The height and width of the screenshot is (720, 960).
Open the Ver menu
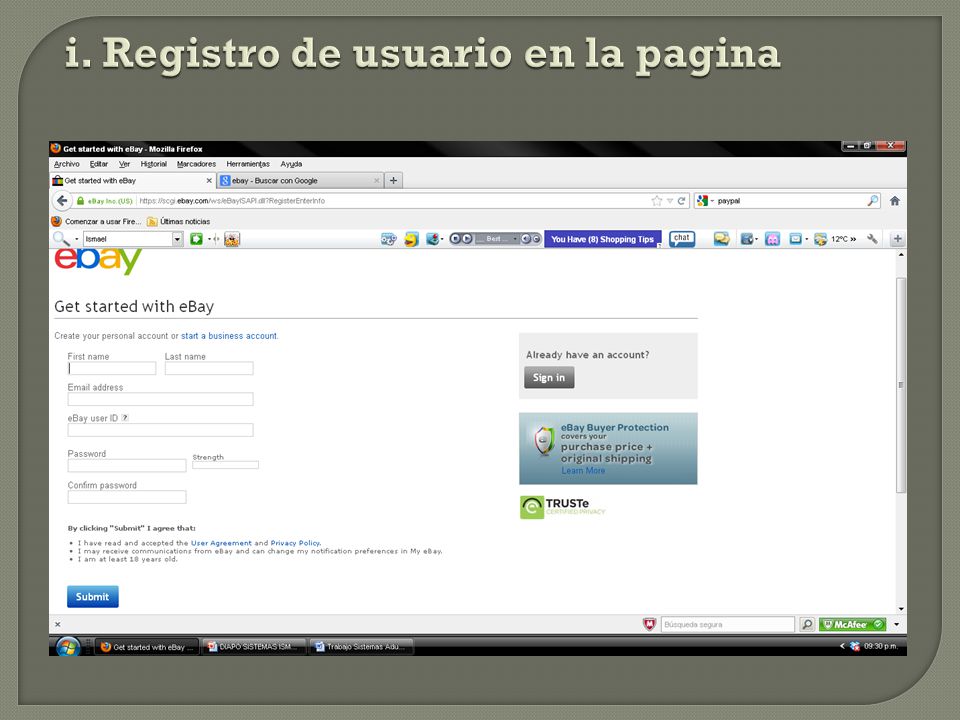124,164
